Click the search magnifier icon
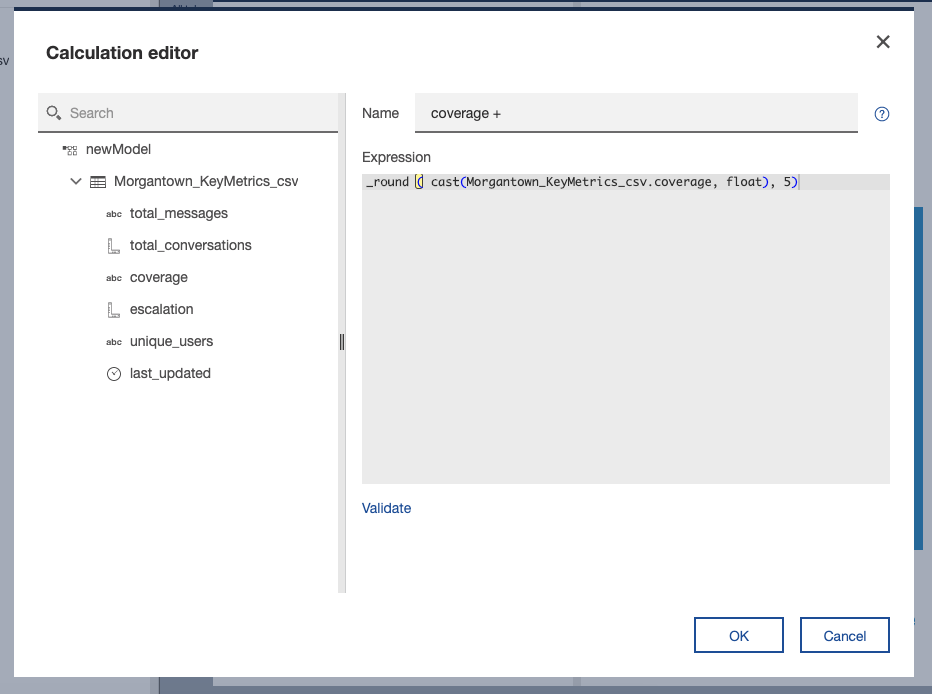This screenshot has height=694, width=932. click(x=53, y=113)
